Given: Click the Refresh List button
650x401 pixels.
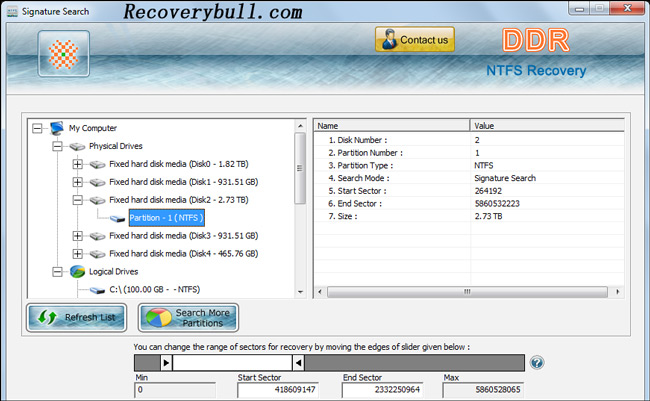Looking at the screenshot, I should (x=77, y=318).
